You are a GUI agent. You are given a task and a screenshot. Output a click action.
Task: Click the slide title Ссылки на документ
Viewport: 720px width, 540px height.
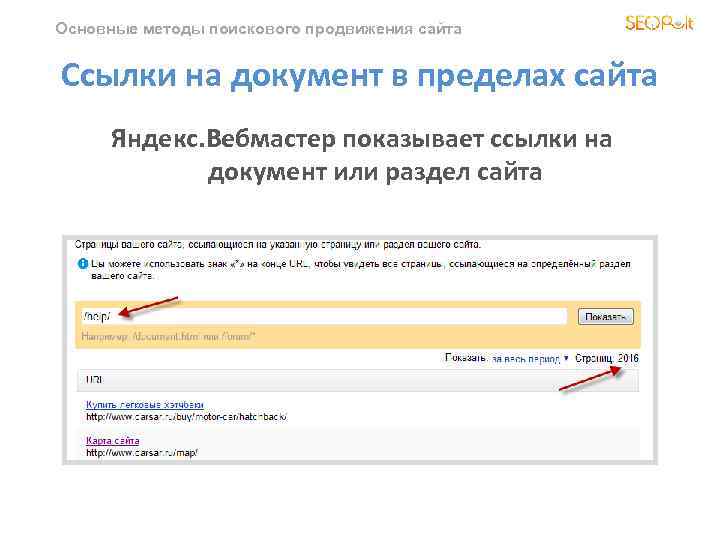pyautogui.click(x=359, y=75)
